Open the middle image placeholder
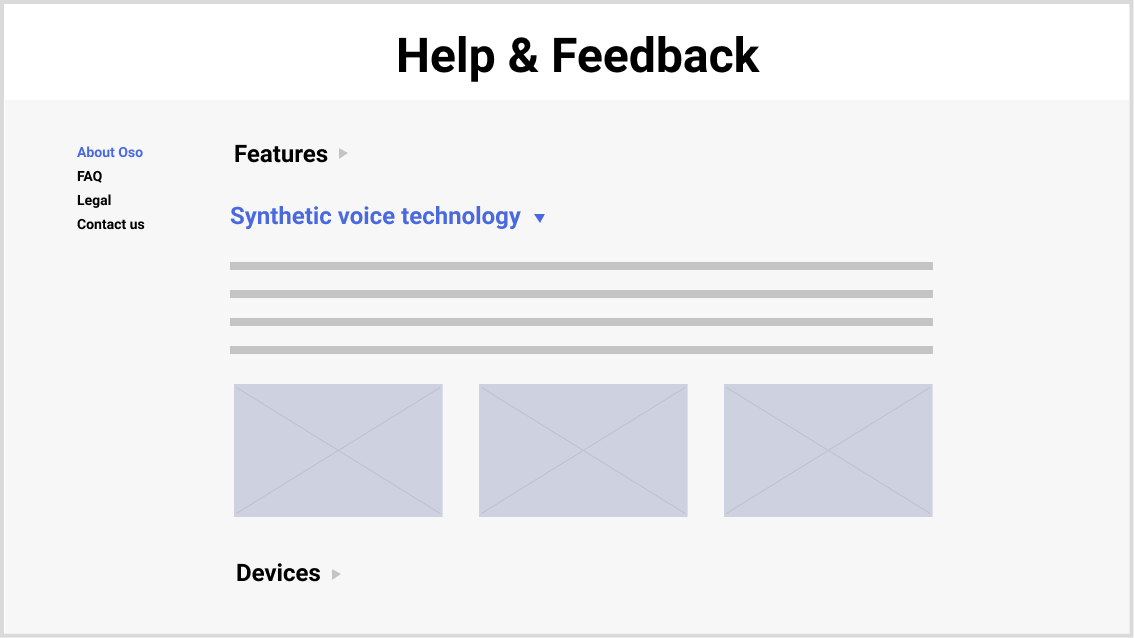Screen dimensions: 1134x638 point(583,450)
